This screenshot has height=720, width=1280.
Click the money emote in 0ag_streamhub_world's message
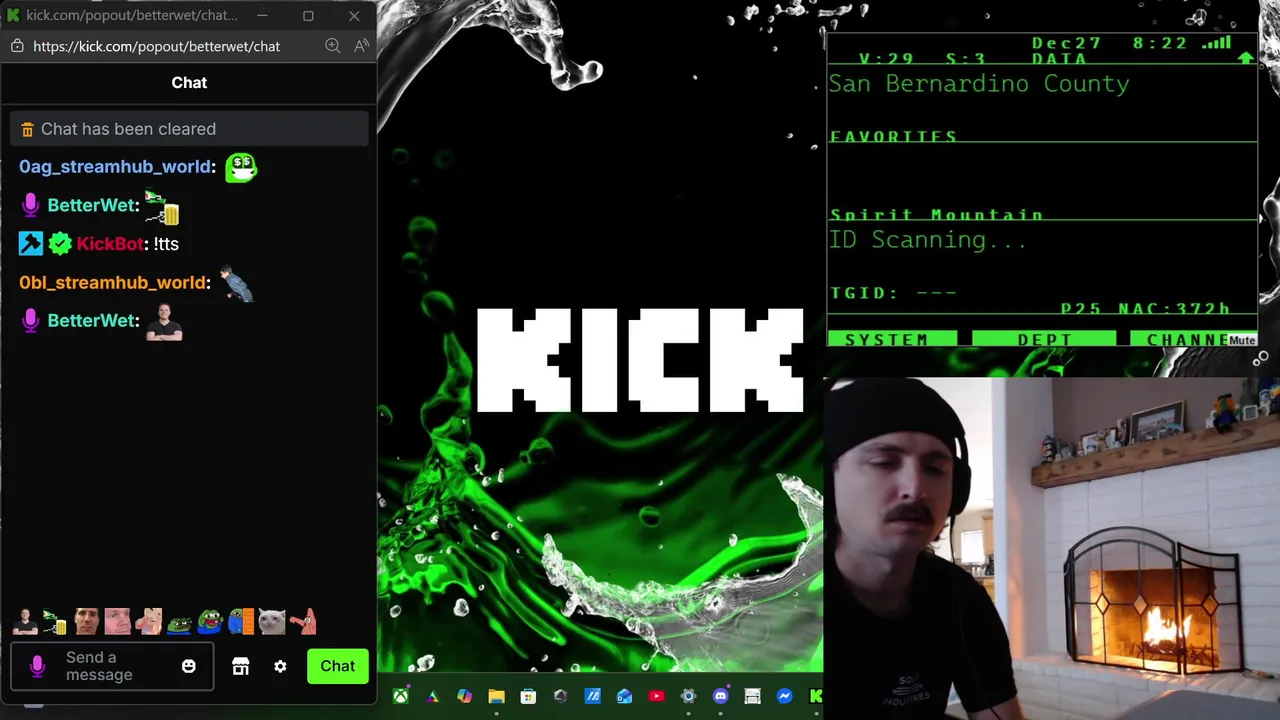coord(241,167)
